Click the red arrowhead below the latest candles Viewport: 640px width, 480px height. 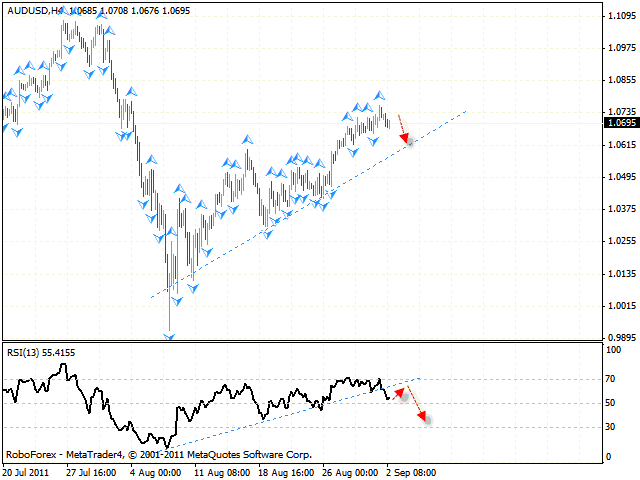pos(407,141)
